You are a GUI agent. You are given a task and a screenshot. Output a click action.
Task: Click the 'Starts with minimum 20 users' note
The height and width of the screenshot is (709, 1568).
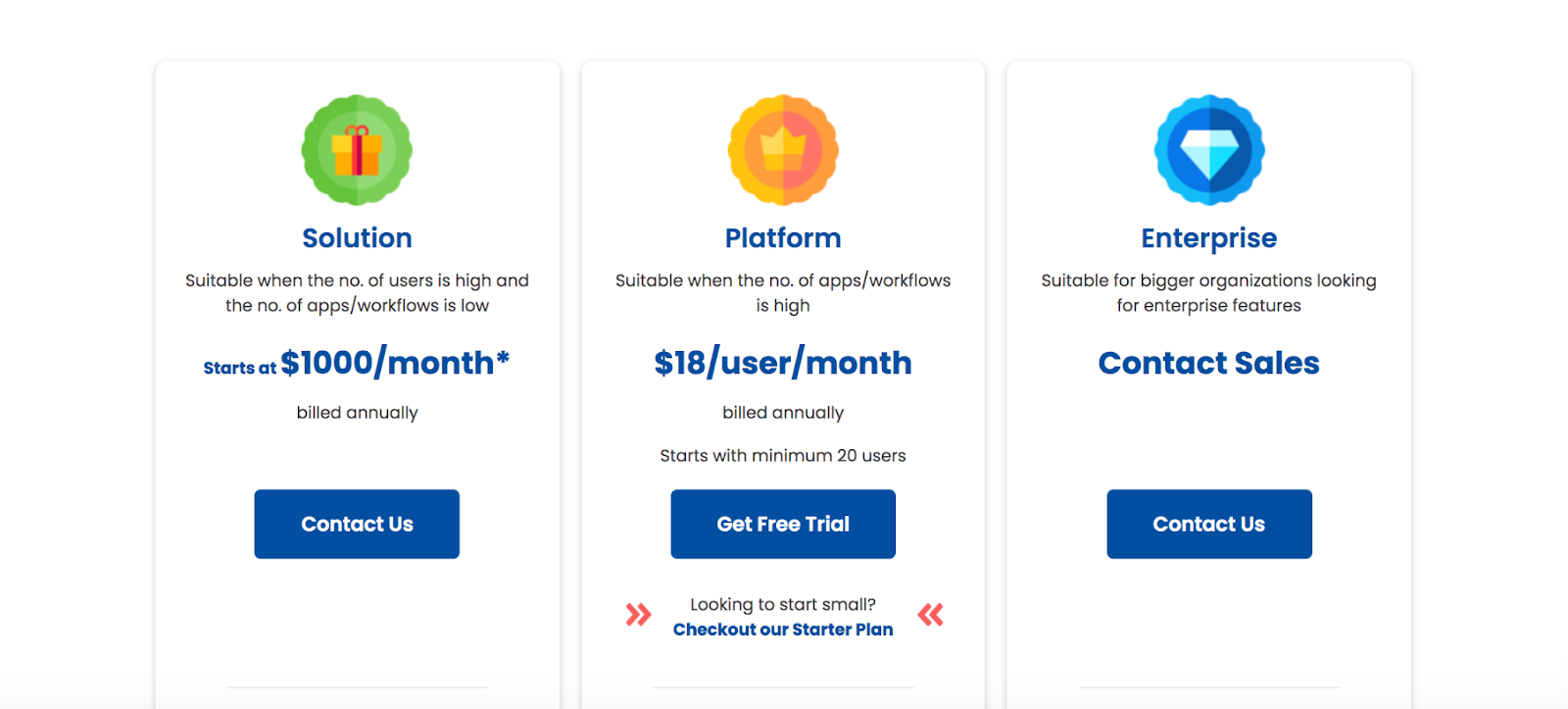(x=783, y=455)
